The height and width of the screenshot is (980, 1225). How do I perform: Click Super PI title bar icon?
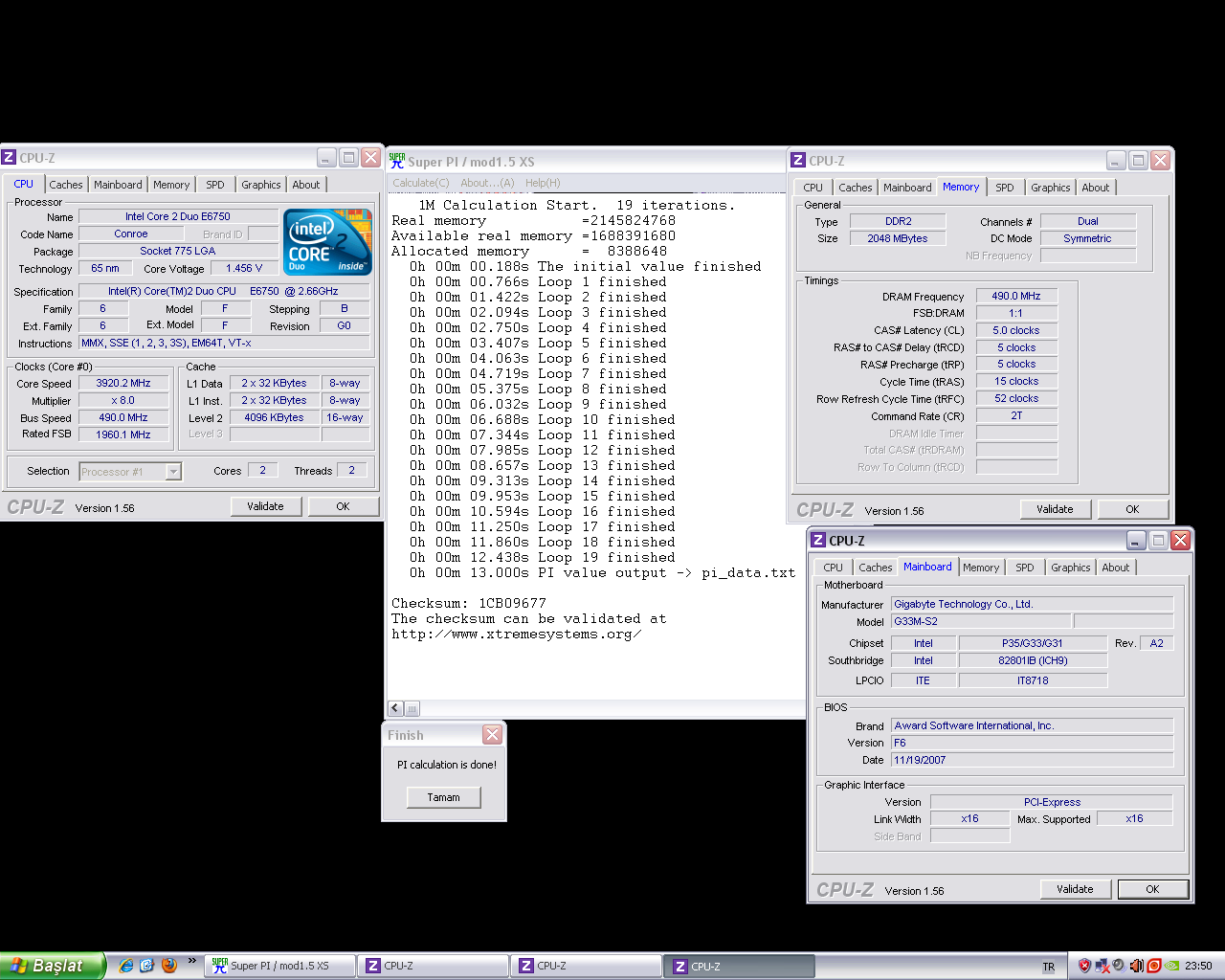[x=397, y=161]
